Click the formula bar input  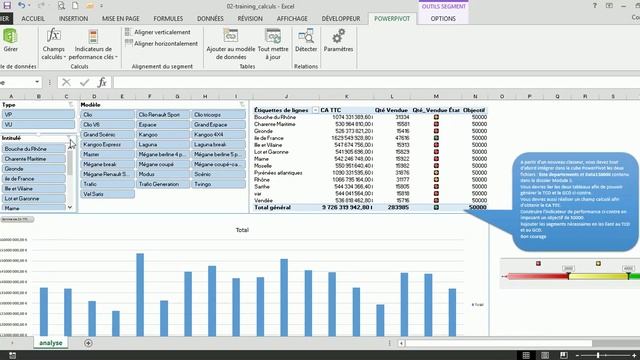(x=376, y=82)
